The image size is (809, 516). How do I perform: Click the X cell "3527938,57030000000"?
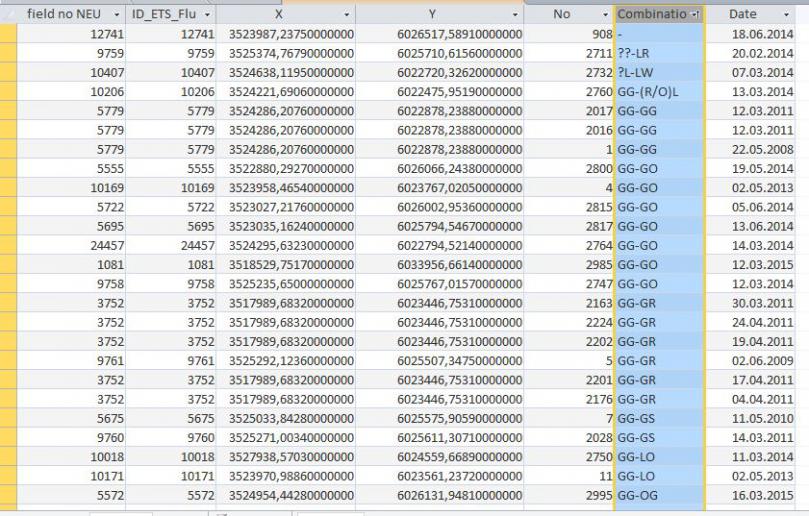pyautogui.click(x=286, y=457)
